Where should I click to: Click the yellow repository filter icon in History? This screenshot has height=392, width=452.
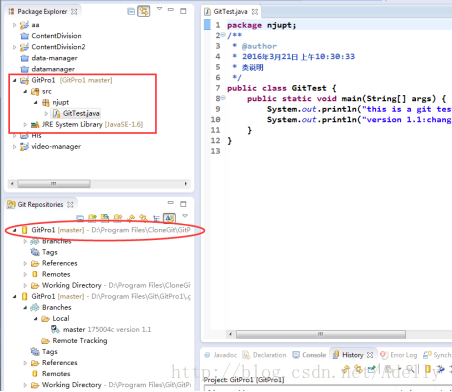(428, 369)
